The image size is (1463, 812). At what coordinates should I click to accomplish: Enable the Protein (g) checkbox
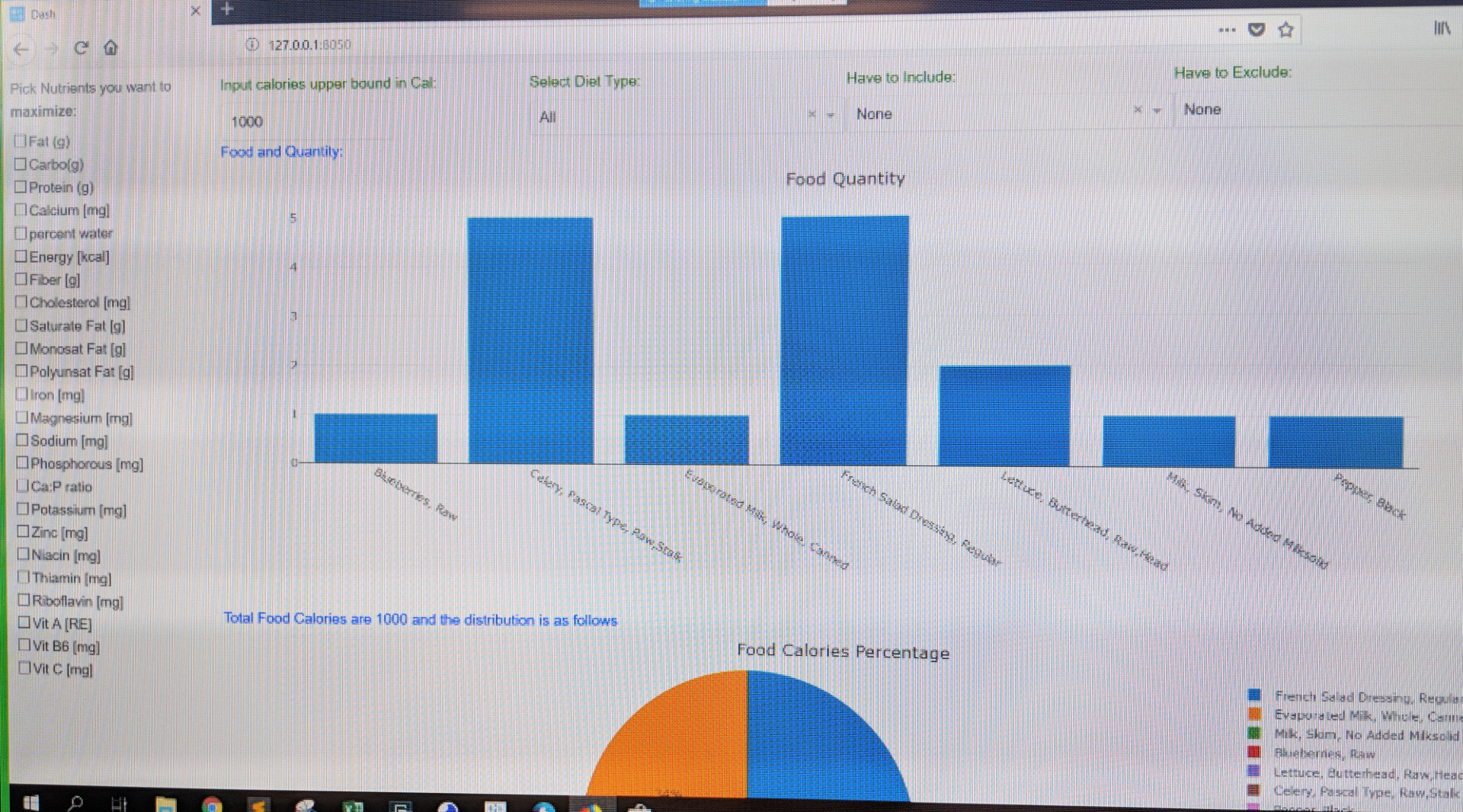(21, 187)
